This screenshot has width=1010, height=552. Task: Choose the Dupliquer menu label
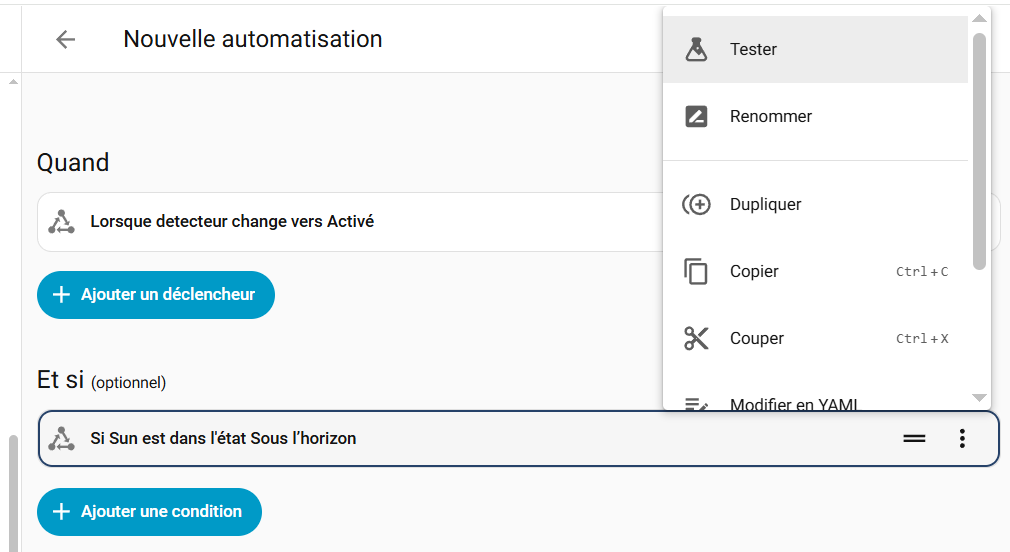click(765, 204)
